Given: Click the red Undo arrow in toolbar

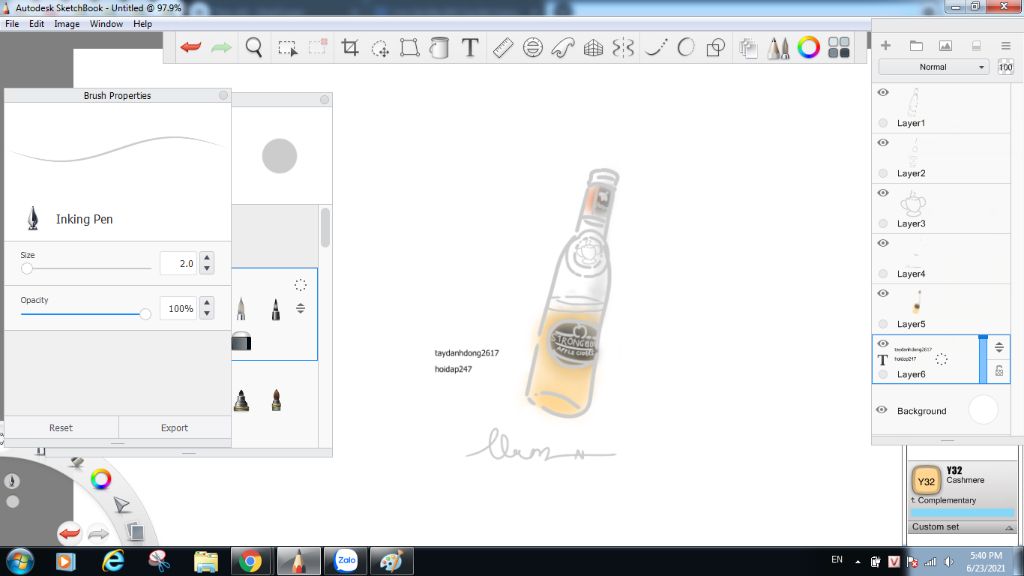Looking at the screenshot, I should (191, 47).
